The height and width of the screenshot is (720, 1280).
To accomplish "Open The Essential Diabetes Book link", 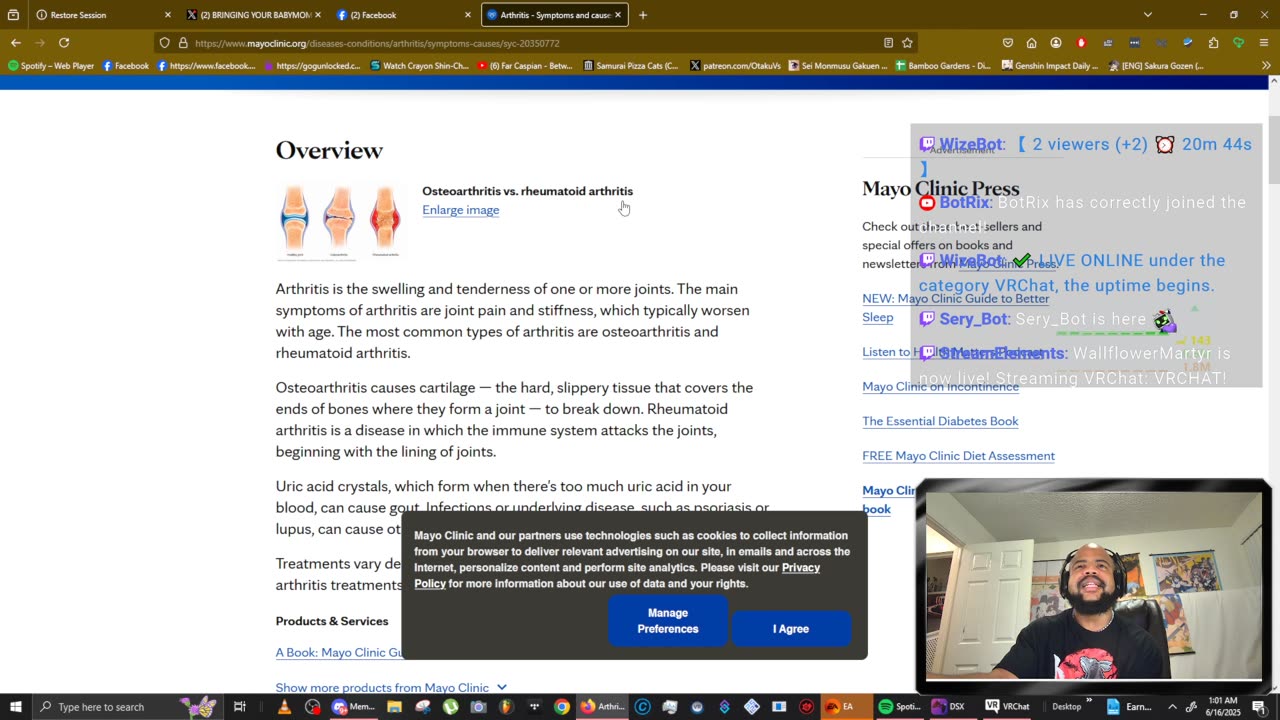I will (x=940, y=421).
